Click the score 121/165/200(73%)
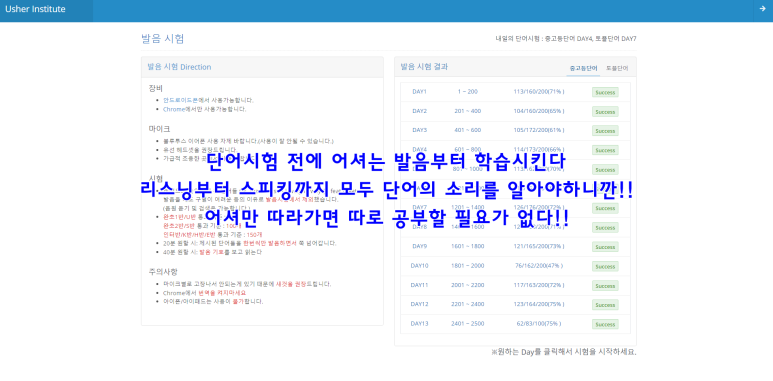The height and width of the screenshot is (381, 773). [539, 246]
